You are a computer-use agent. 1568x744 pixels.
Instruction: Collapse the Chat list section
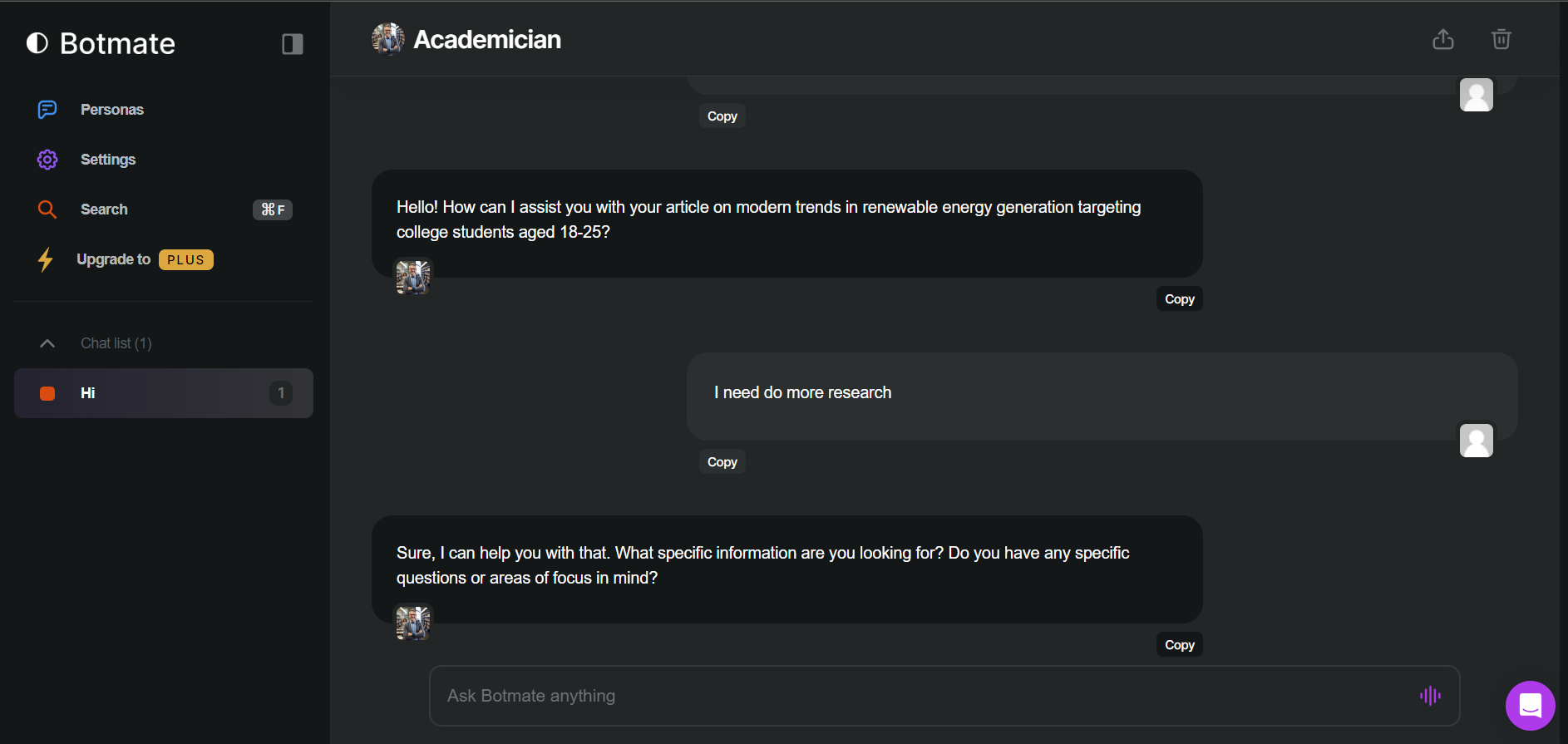coord(47,343)
